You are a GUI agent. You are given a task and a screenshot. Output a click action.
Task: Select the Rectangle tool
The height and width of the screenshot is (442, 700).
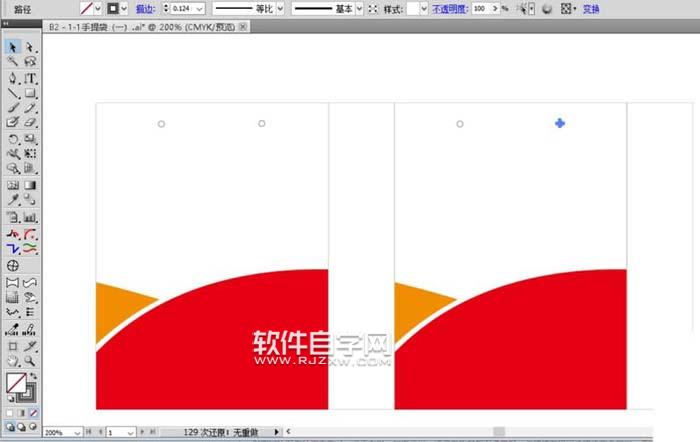click(x=30, y=93)
